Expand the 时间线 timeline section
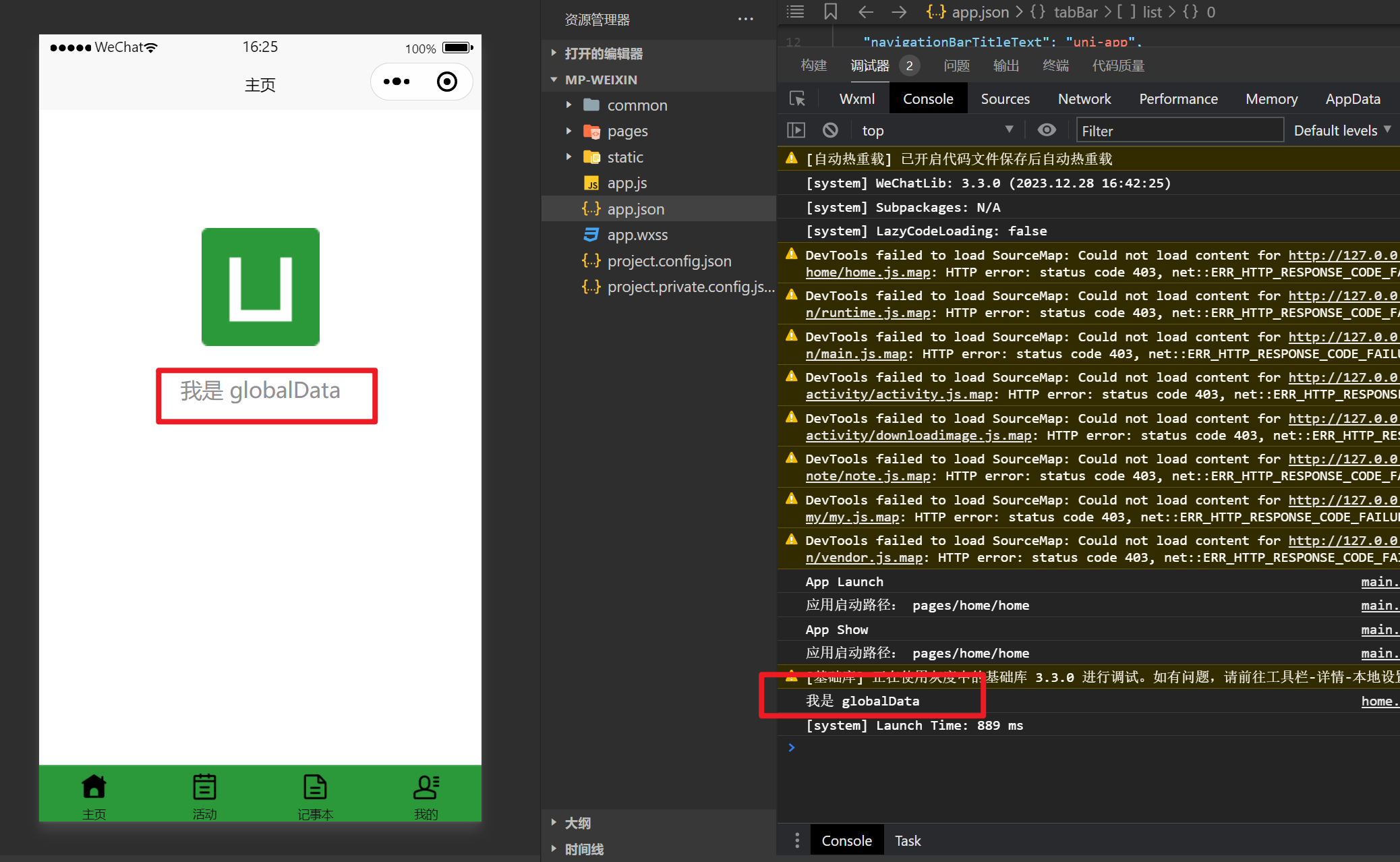This screenshot has height=862, width=1400. tap(584, 849)
